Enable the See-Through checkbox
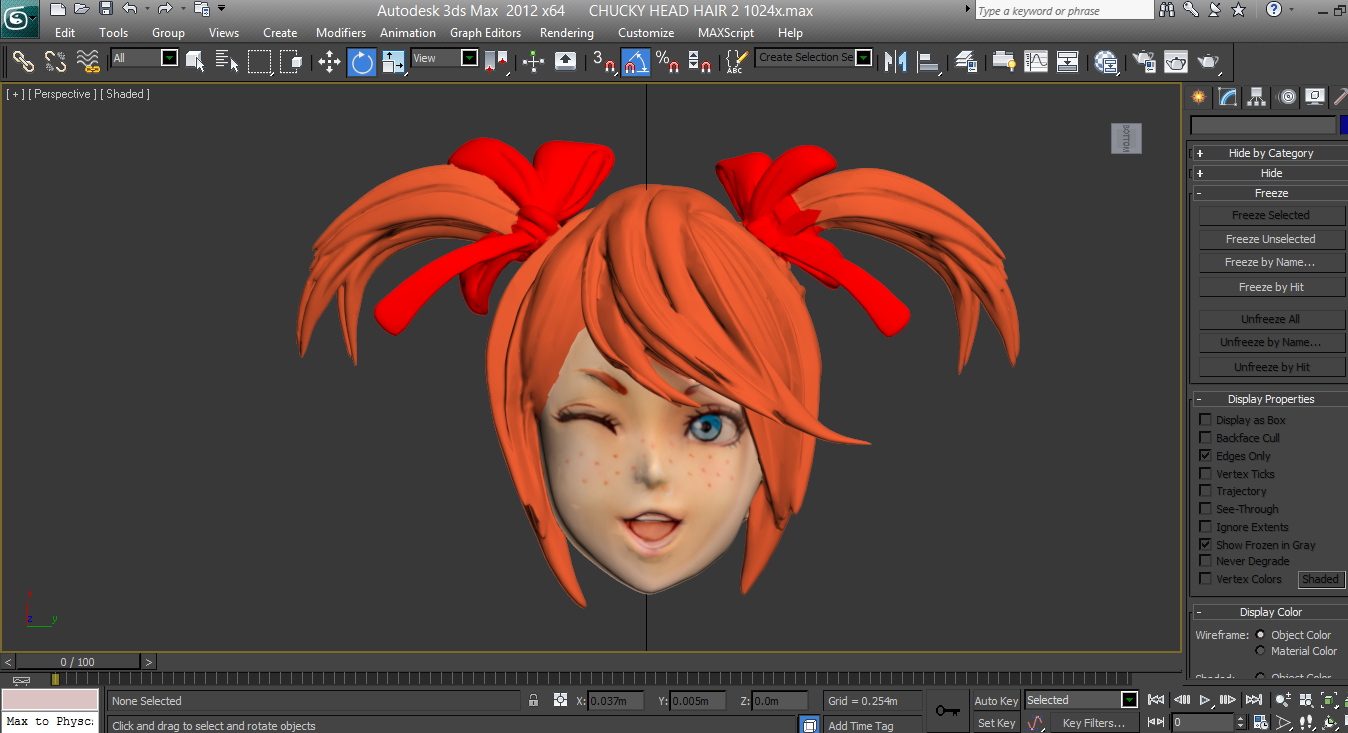Viewport: 1348px width, 733px height. click(1205, 509)
